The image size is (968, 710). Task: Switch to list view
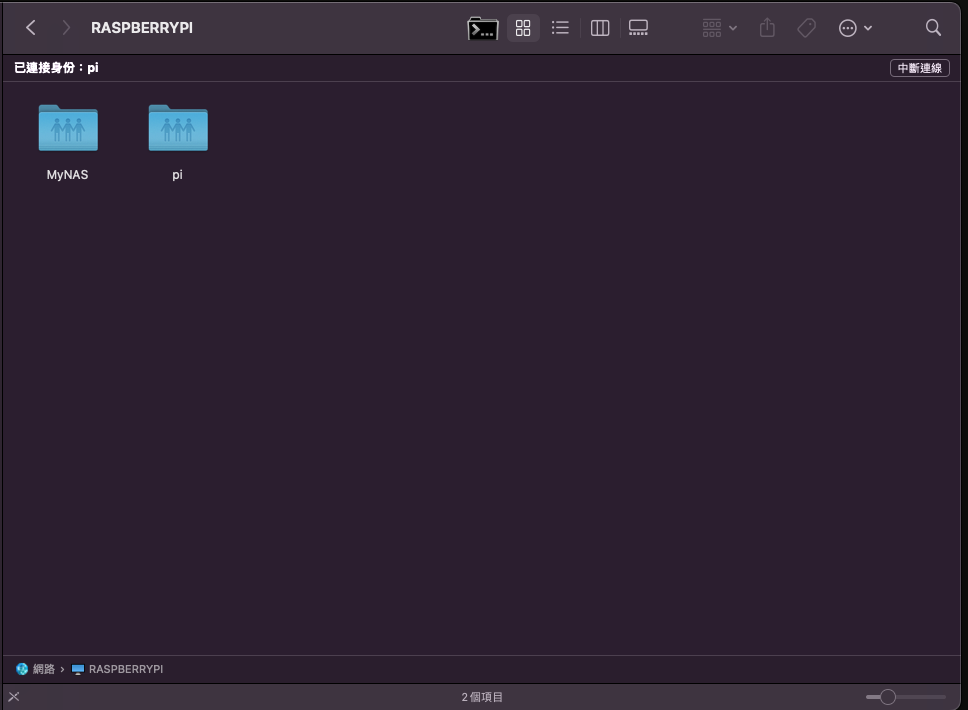(x=560, y=28)
